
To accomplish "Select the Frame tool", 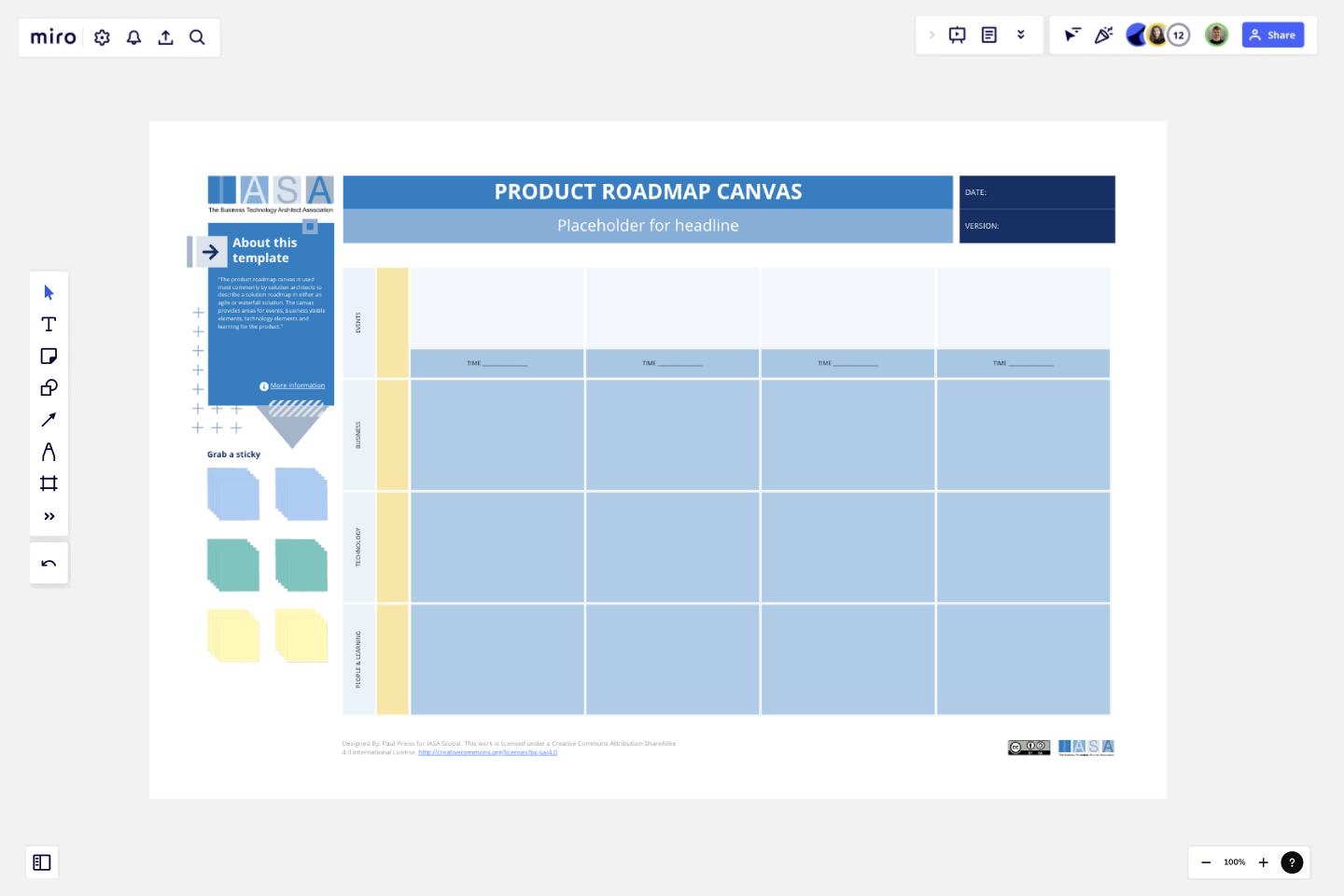I will 49,483.
